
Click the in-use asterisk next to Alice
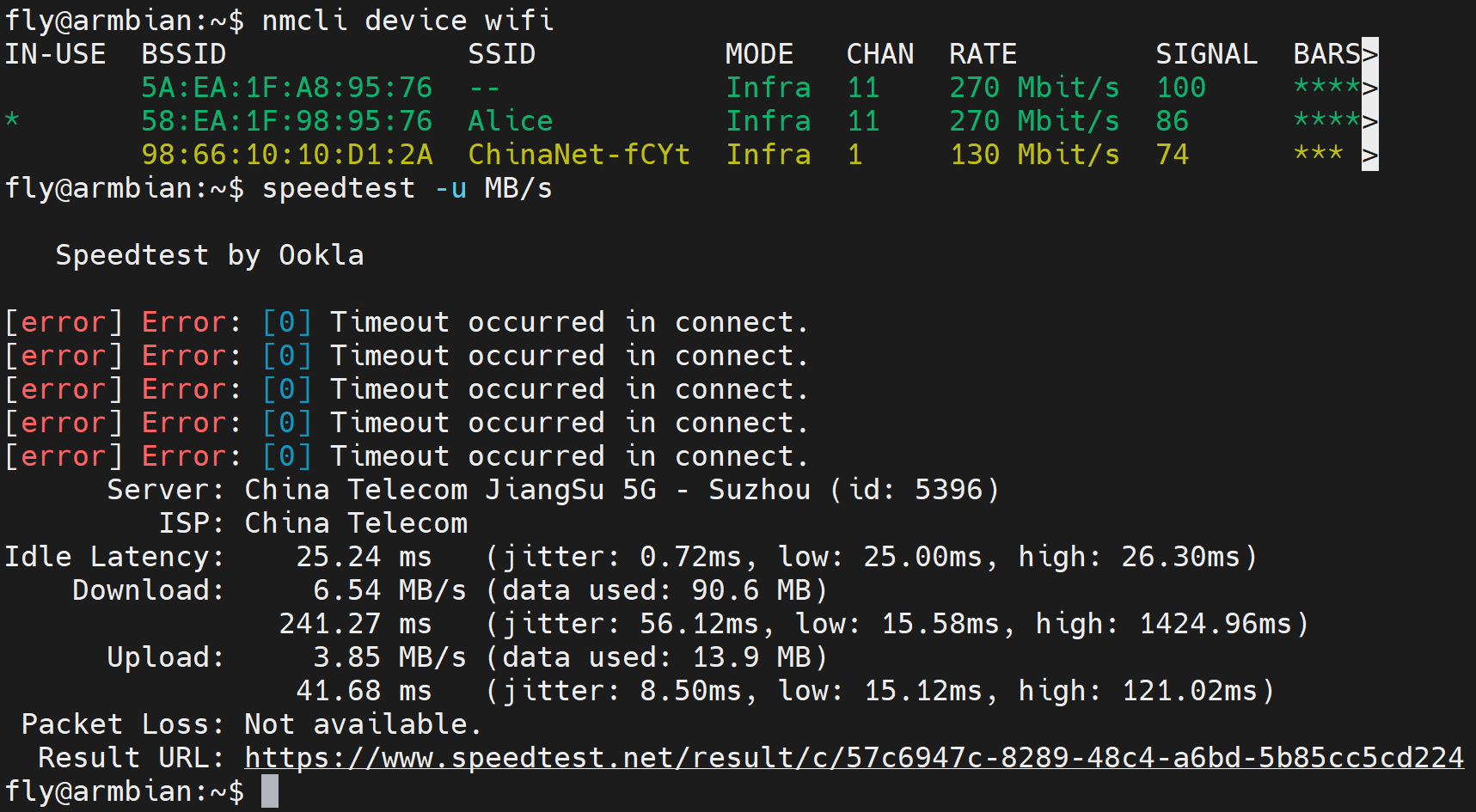click(12, 119)
